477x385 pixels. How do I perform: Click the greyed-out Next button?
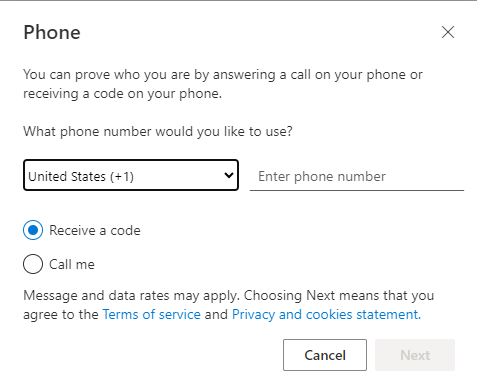[415, 355]
